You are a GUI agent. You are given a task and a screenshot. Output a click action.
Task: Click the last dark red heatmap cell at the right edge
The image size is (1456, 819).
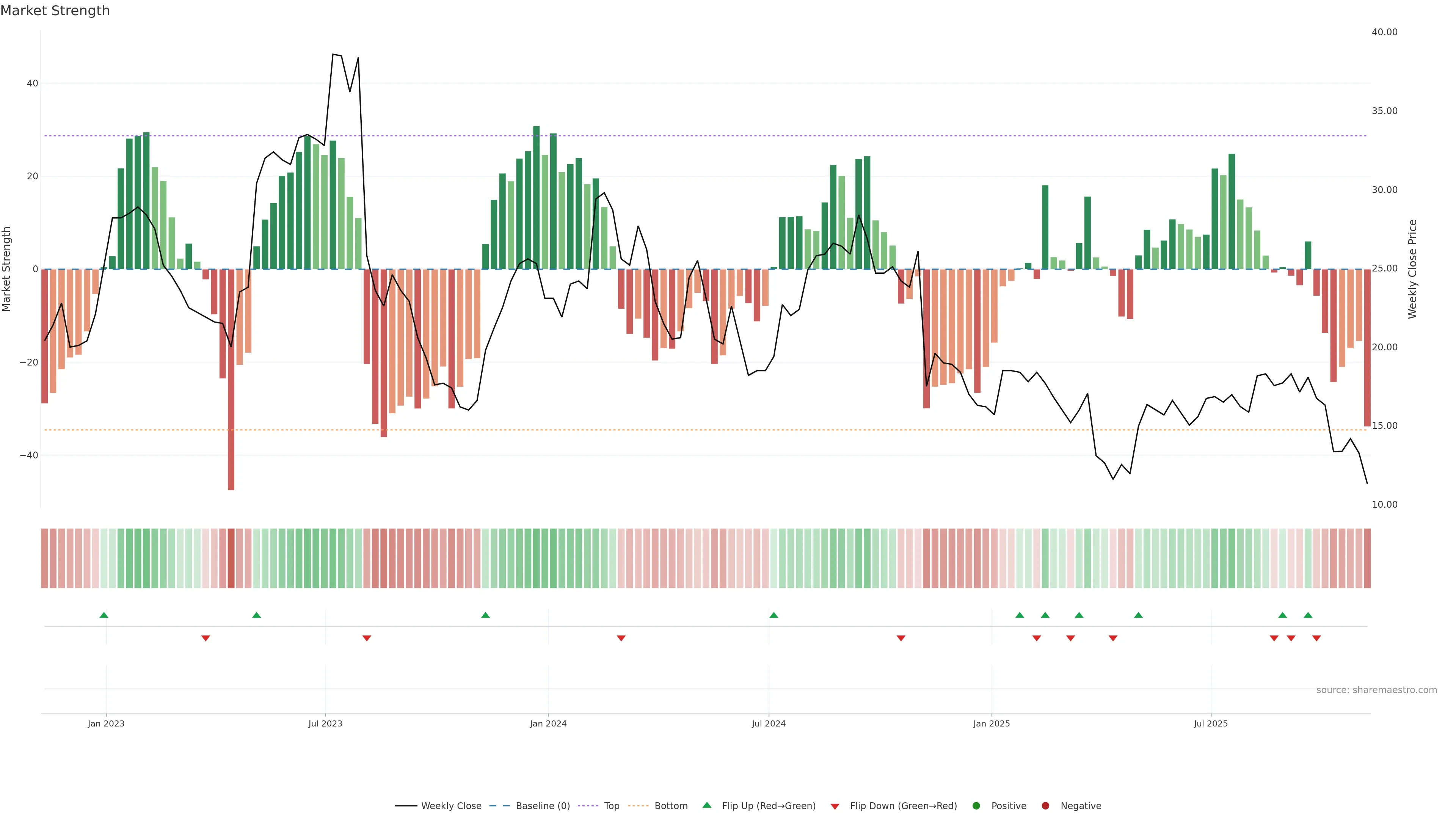[x=1367, y=558]
